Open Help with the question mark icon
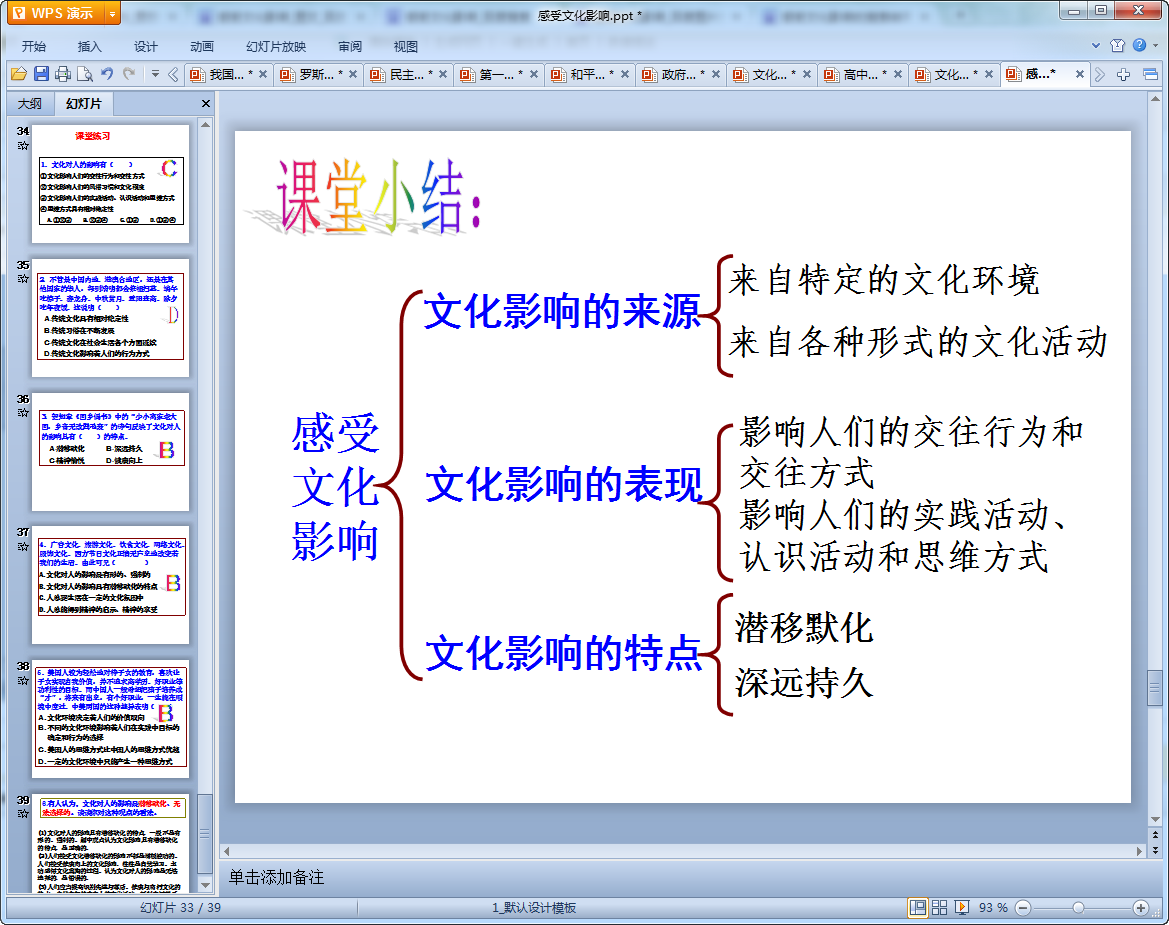Viewport: 1169px width, 925px height. tap(1139, 45)
